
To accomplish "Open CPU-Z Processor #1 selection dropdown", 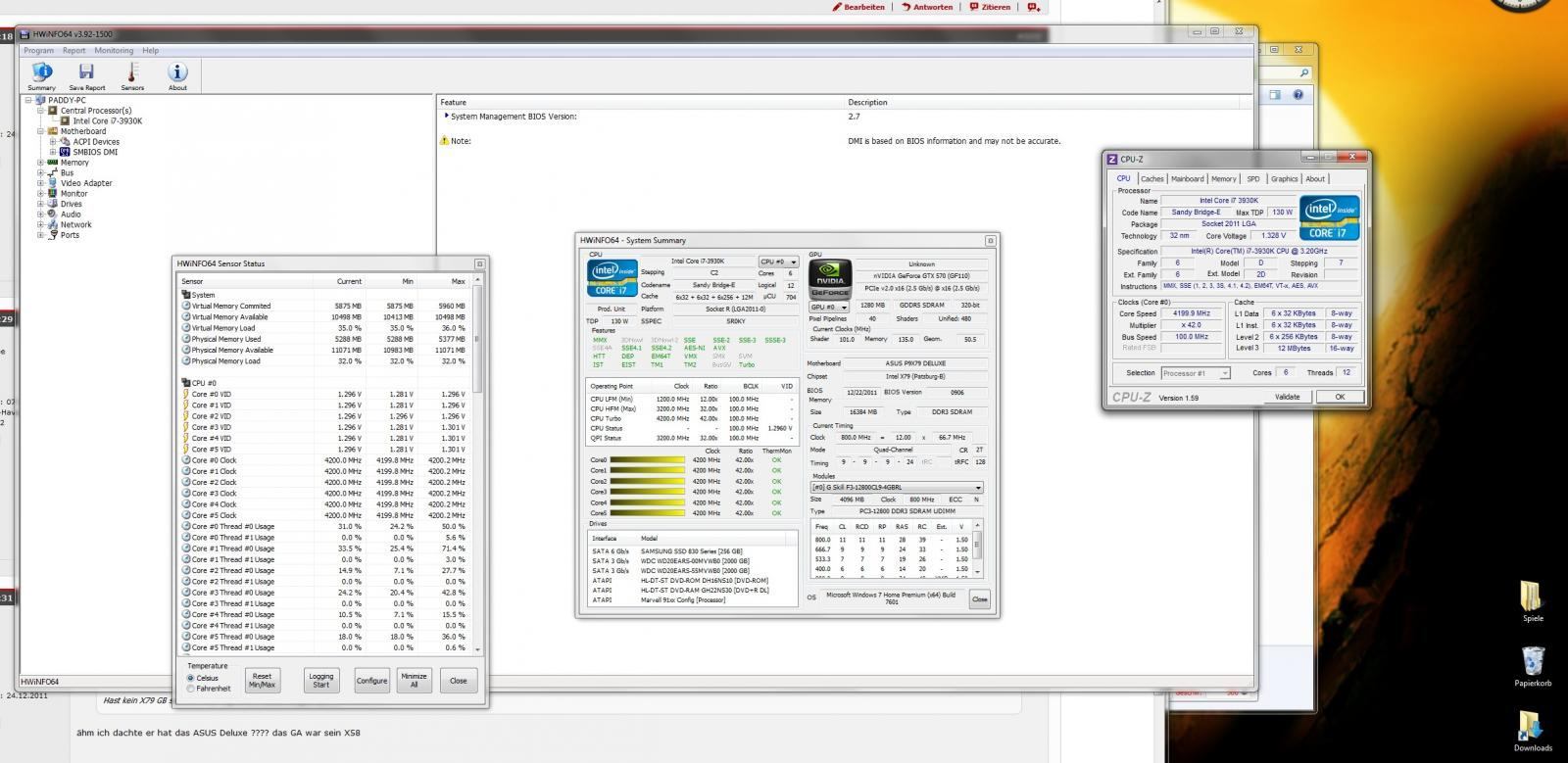I will tap(1195, 373).
